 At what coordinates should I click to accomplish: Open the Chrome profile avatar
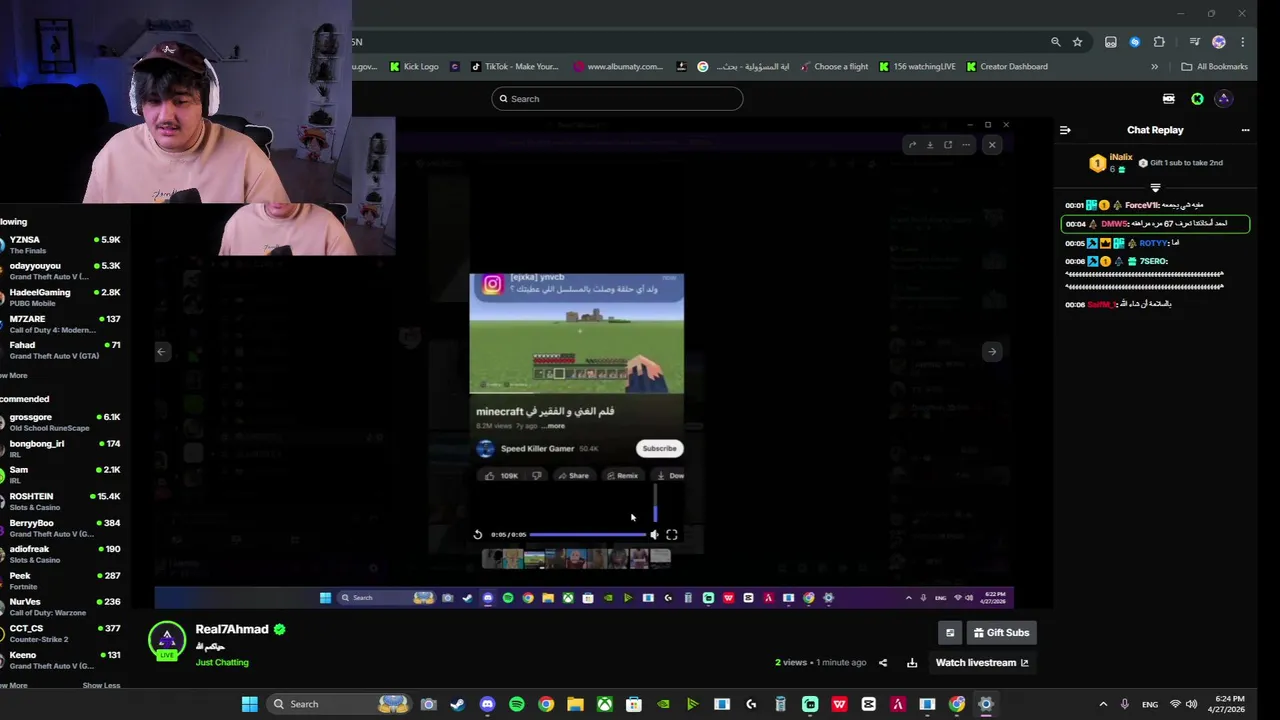point(1218,42)
